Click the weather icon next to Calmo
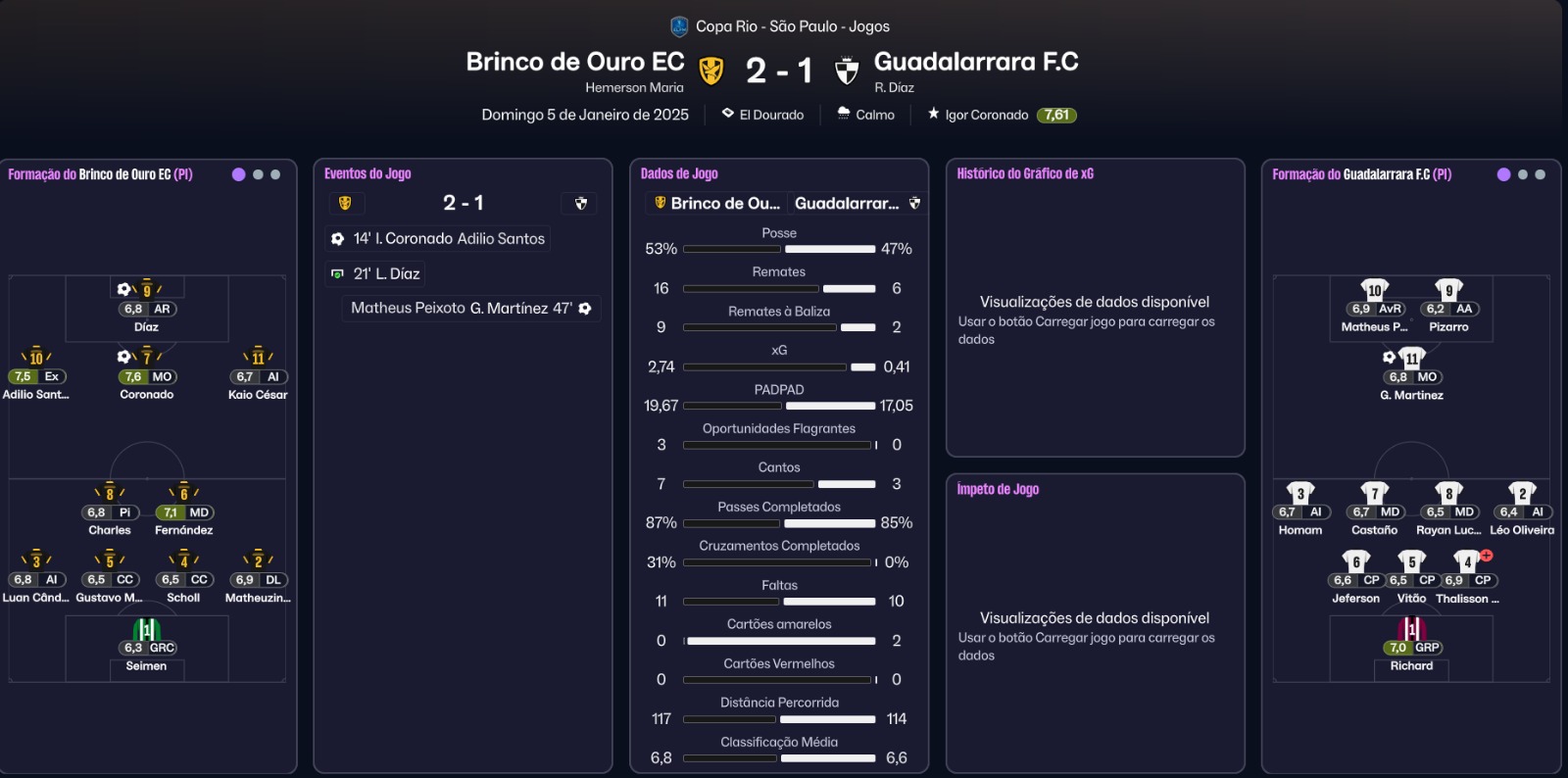Viewport: 1568px width, 778px height. [844, 115]
